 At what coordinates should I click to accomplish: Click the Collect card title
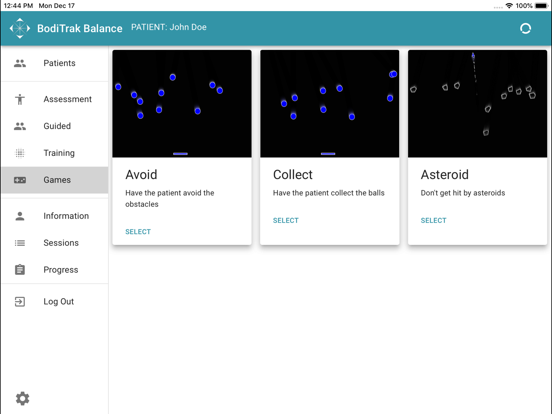click(293, 175)
